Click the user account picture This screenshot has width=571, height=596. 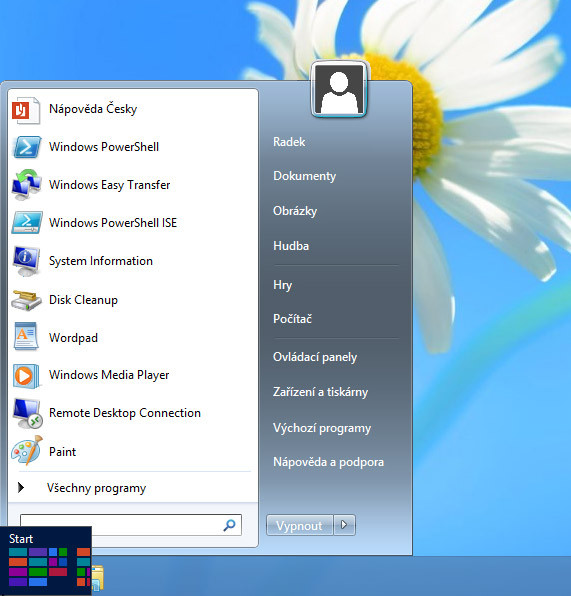pyautogui.click(x=339, y=89)
